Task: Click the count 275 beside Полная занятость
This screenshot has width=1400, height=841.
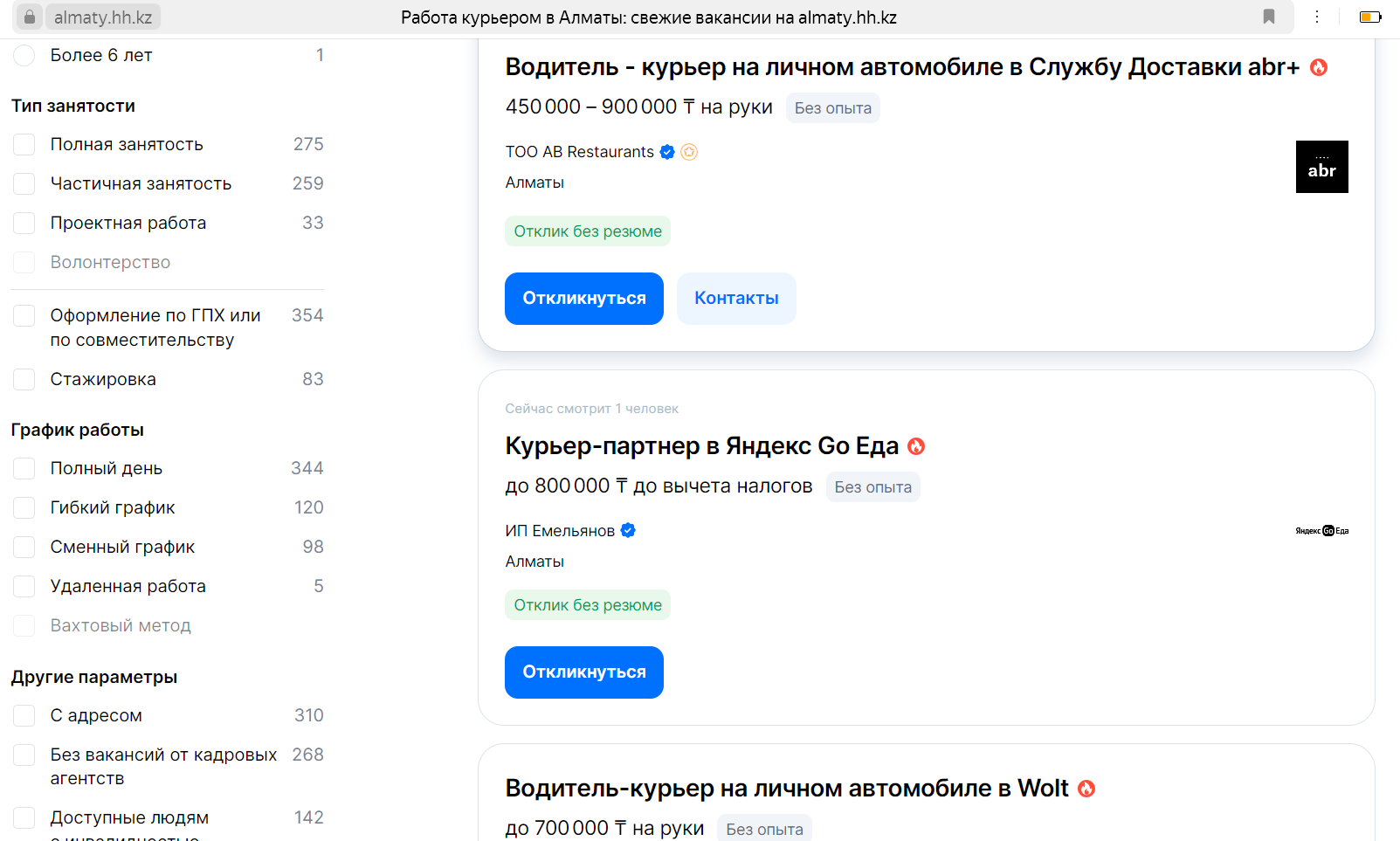Action: (x=308, y=144)
